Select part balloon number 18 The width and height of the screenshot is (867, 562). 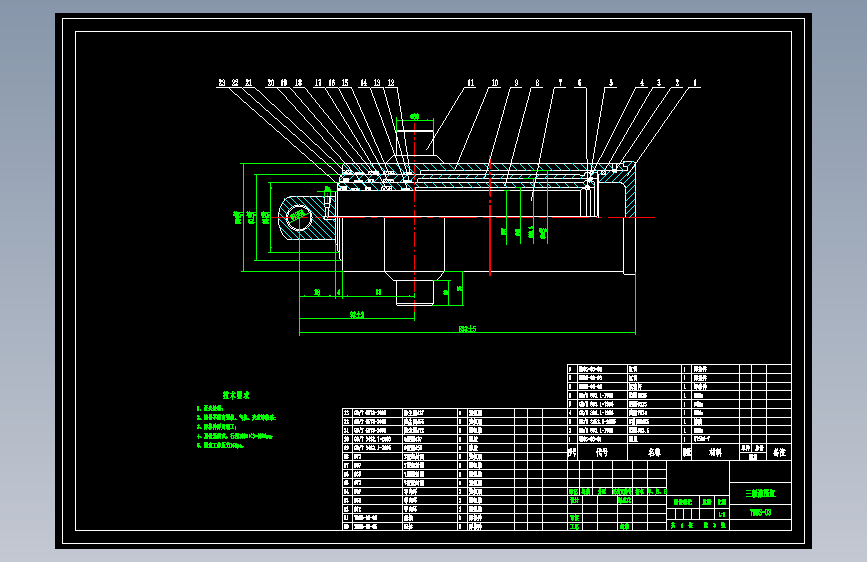(299, 82)
